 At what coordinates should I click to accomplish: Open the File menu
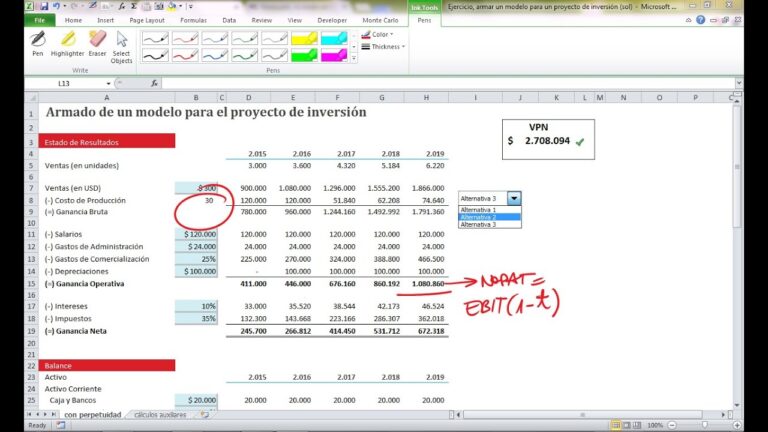tap(39, 20)
